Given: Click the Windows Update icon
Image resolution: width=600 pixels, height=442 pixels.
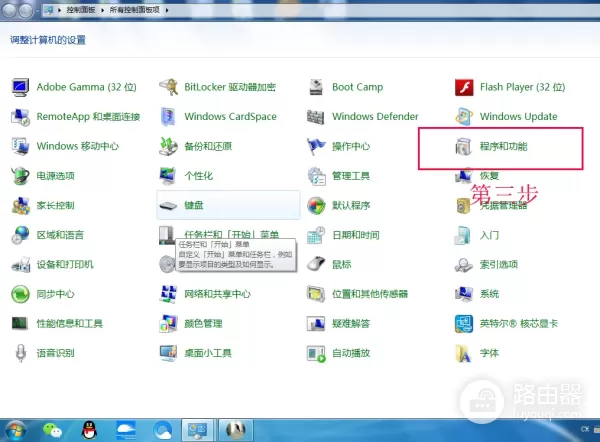Looking at the screenshot, I should pos(464,117).
